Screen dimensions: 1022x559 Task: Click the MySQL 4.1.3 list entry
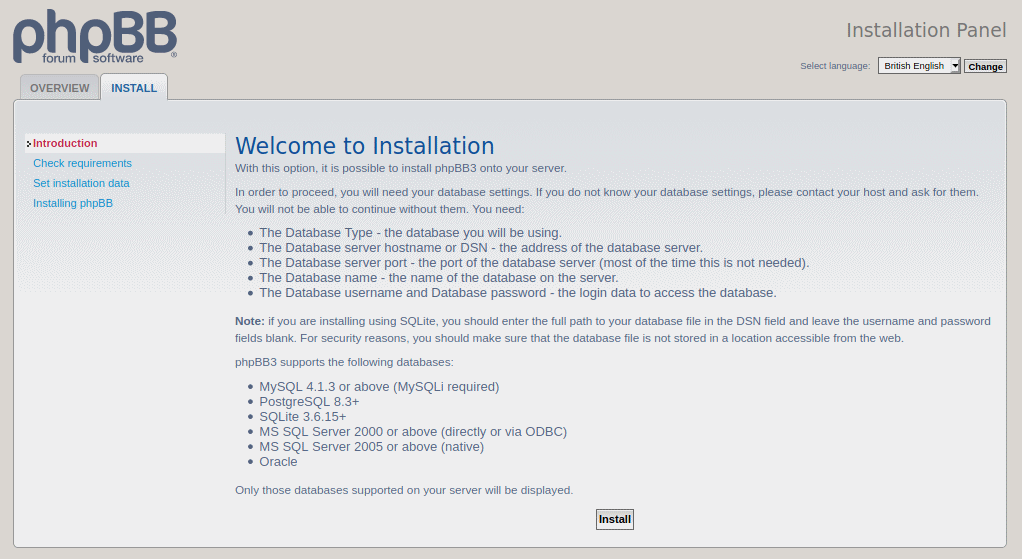379,387
